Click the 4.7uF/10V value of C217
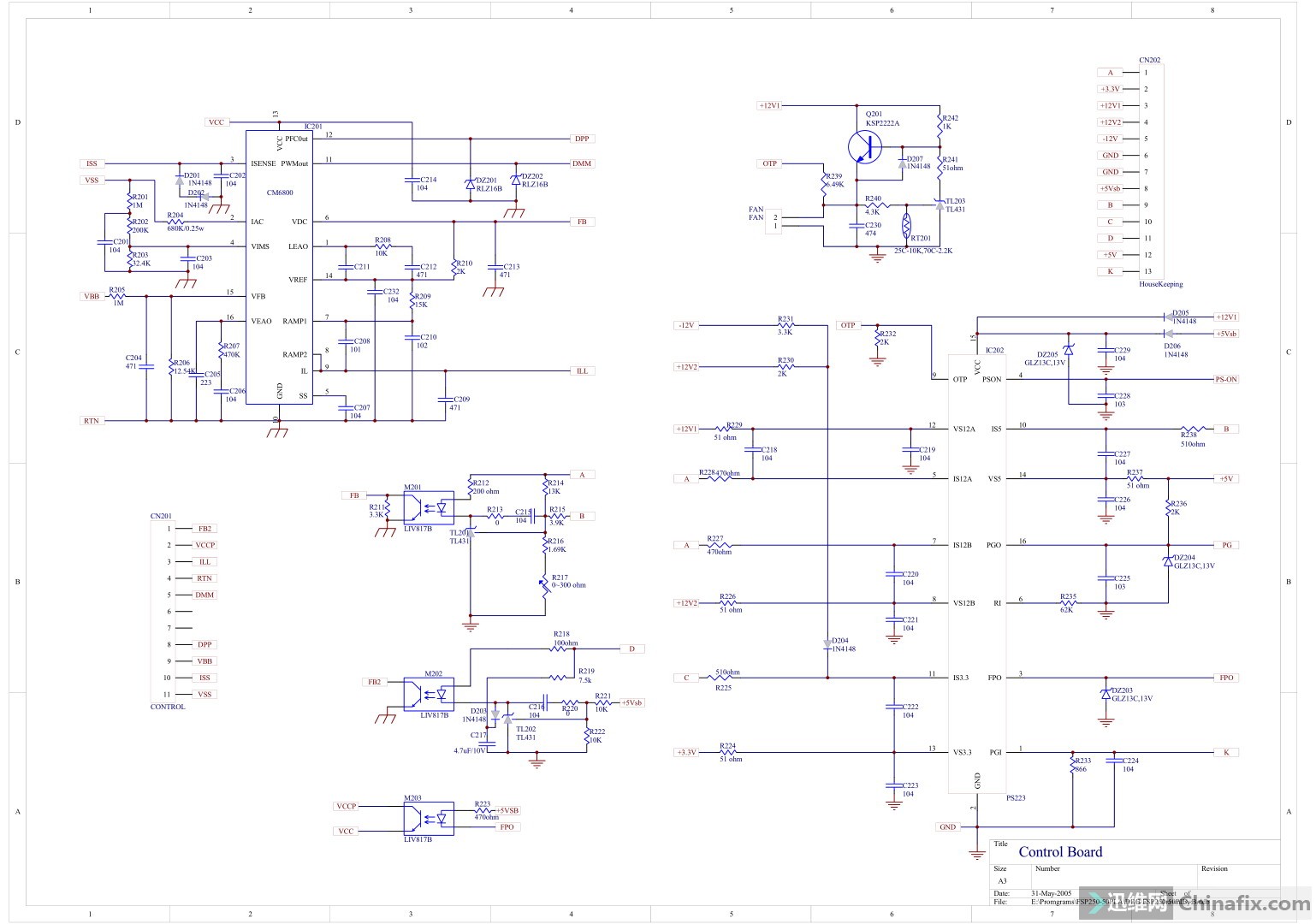This screenshot has height=924, width=1316. [x=470, y=749]
